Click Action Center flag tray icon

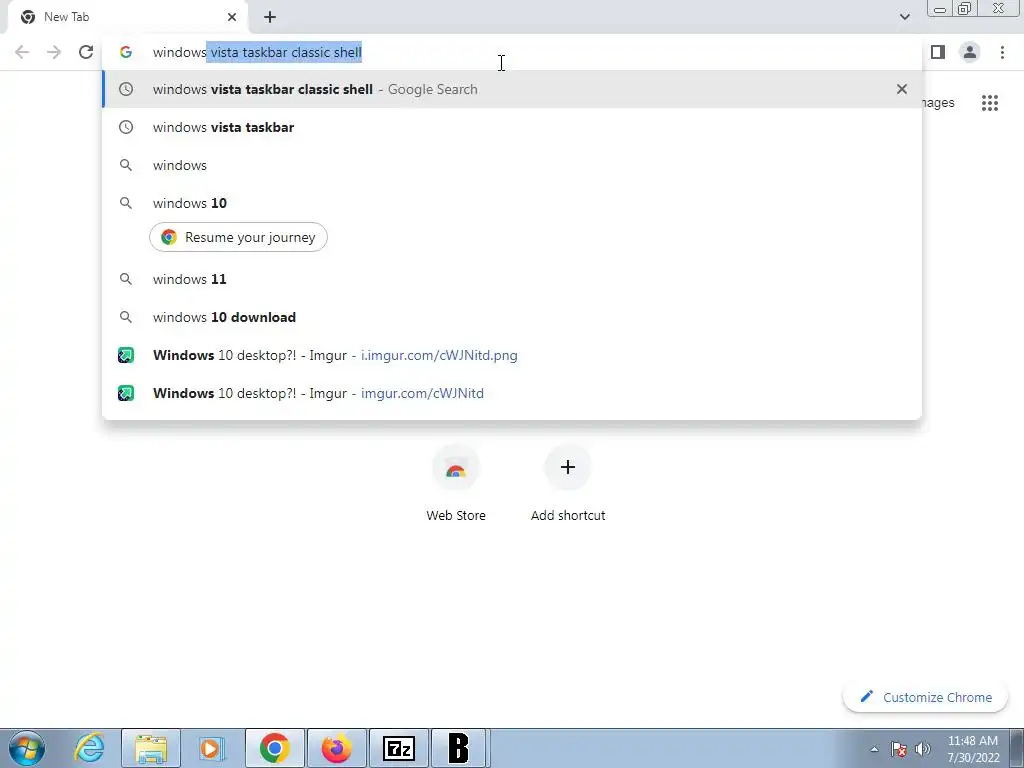[x=899, y=749]
